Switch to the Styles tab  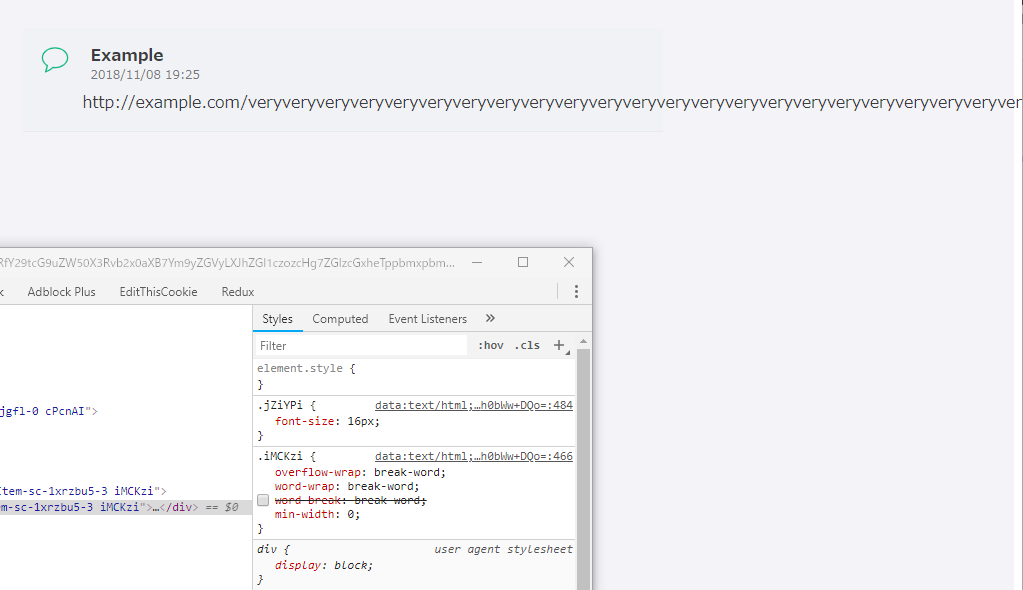pos(277,318)
